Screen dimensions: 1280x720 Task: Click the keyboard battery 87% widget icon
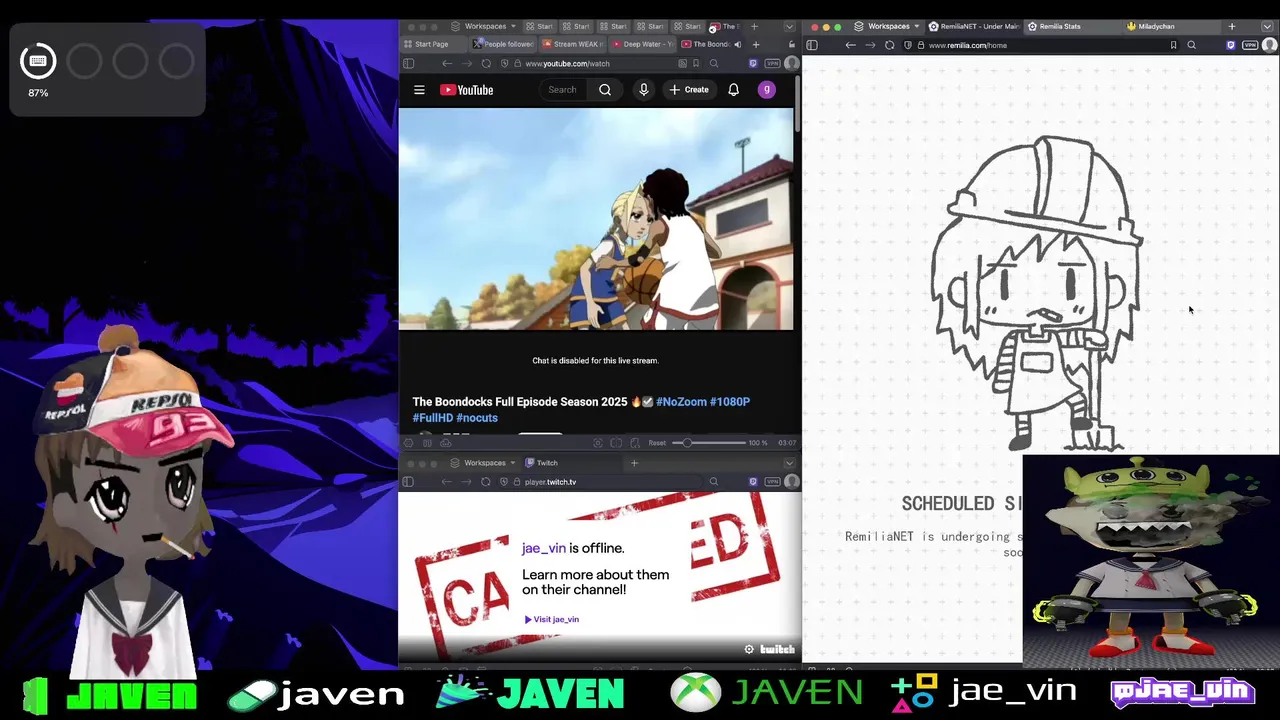38,62
